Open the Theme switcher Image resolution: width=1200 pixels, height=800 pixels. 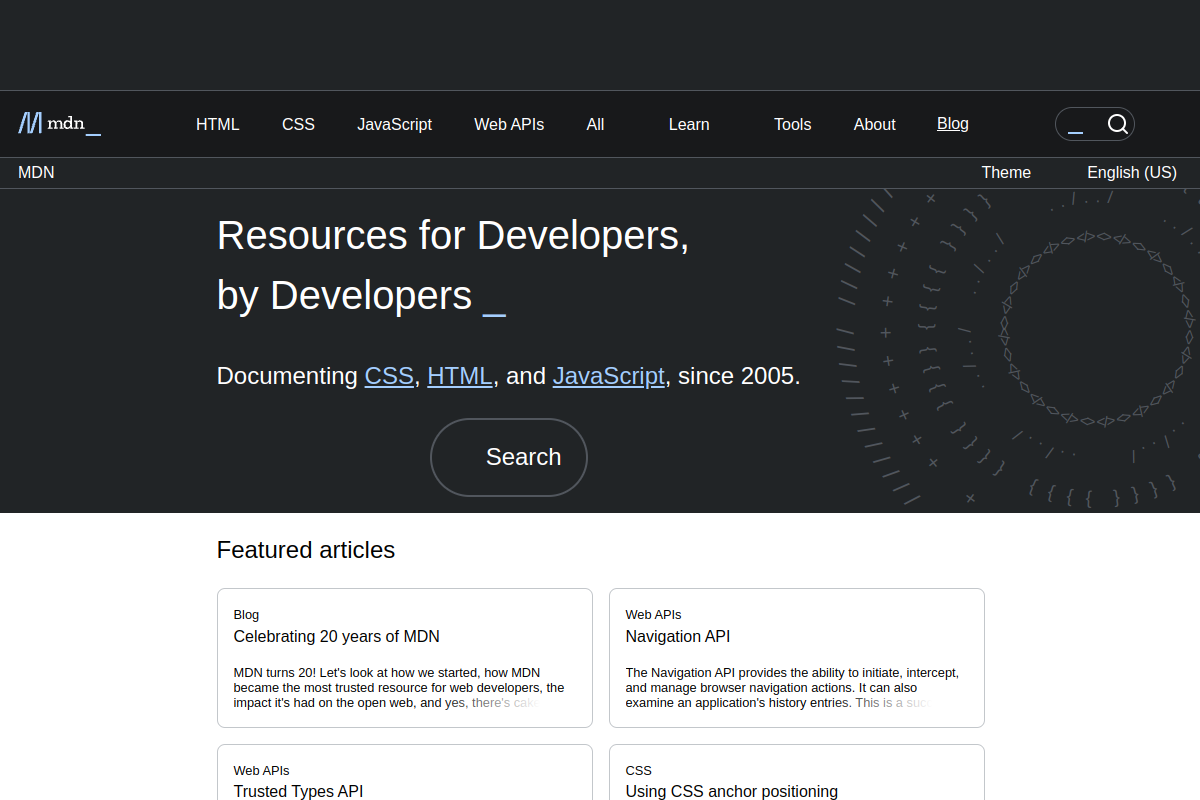[1006, 172]
